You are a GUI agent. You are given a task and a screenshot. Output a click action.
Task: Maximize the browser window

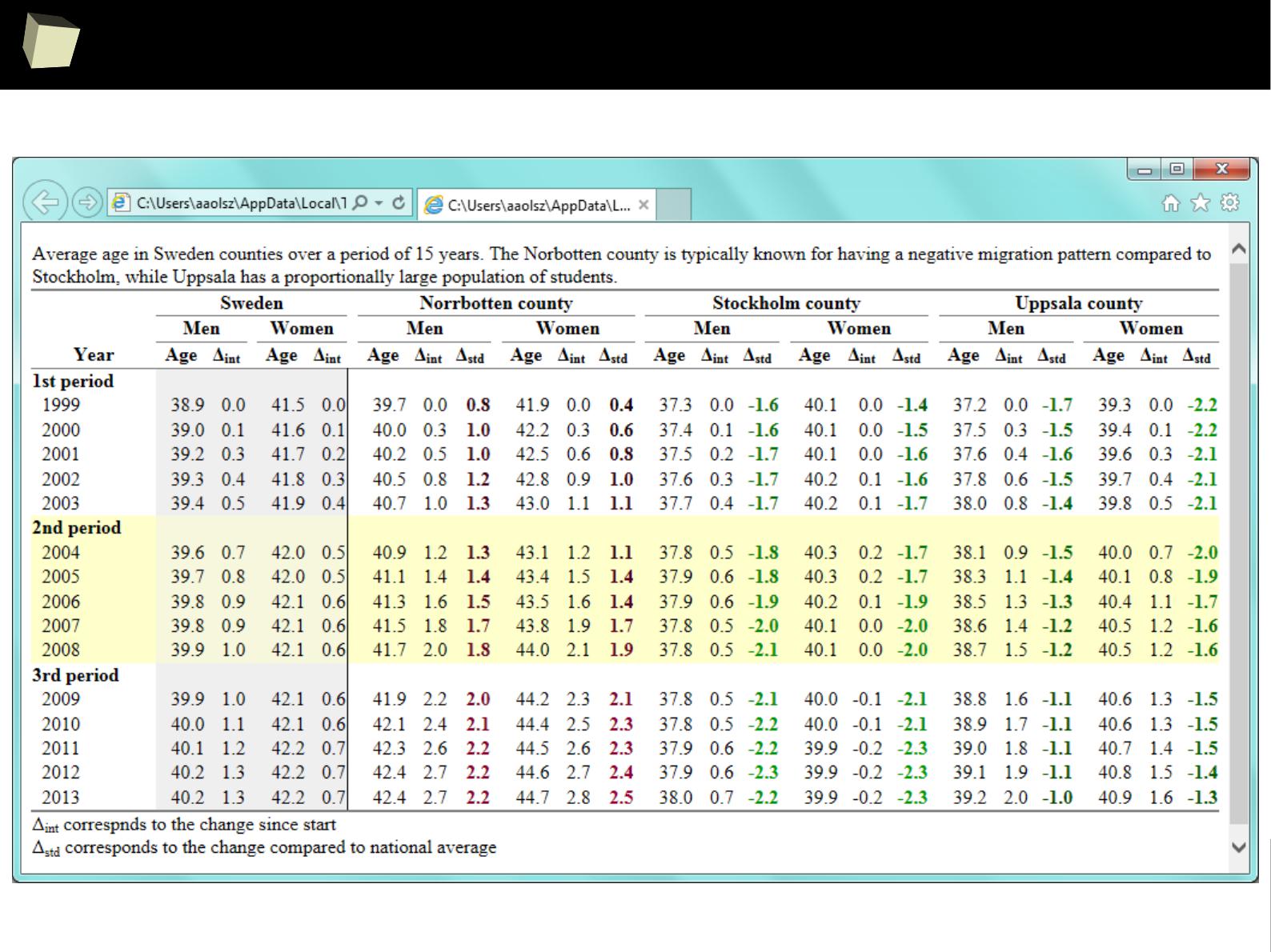1177,170
